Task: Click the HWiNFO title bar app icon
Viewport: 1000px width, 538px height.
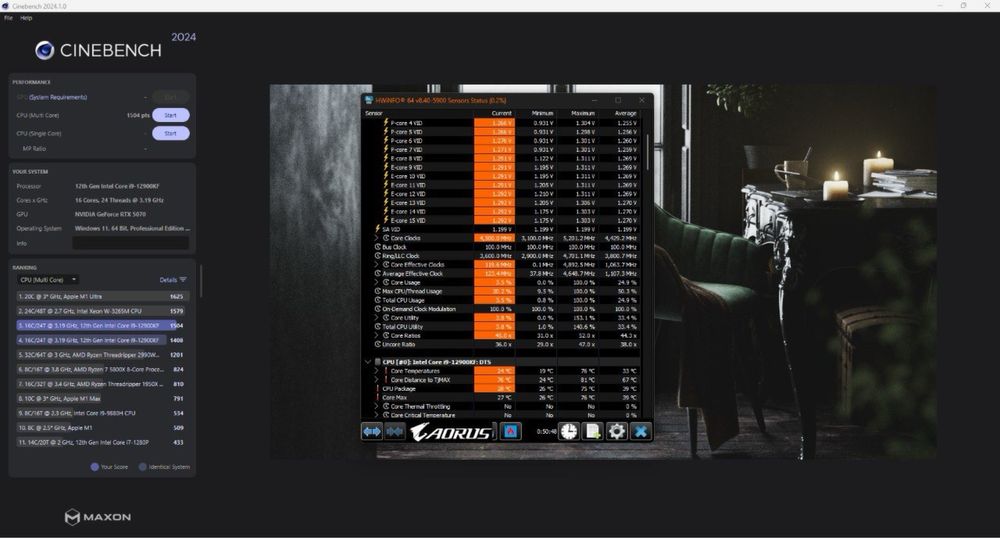Action: coord(369,100)
